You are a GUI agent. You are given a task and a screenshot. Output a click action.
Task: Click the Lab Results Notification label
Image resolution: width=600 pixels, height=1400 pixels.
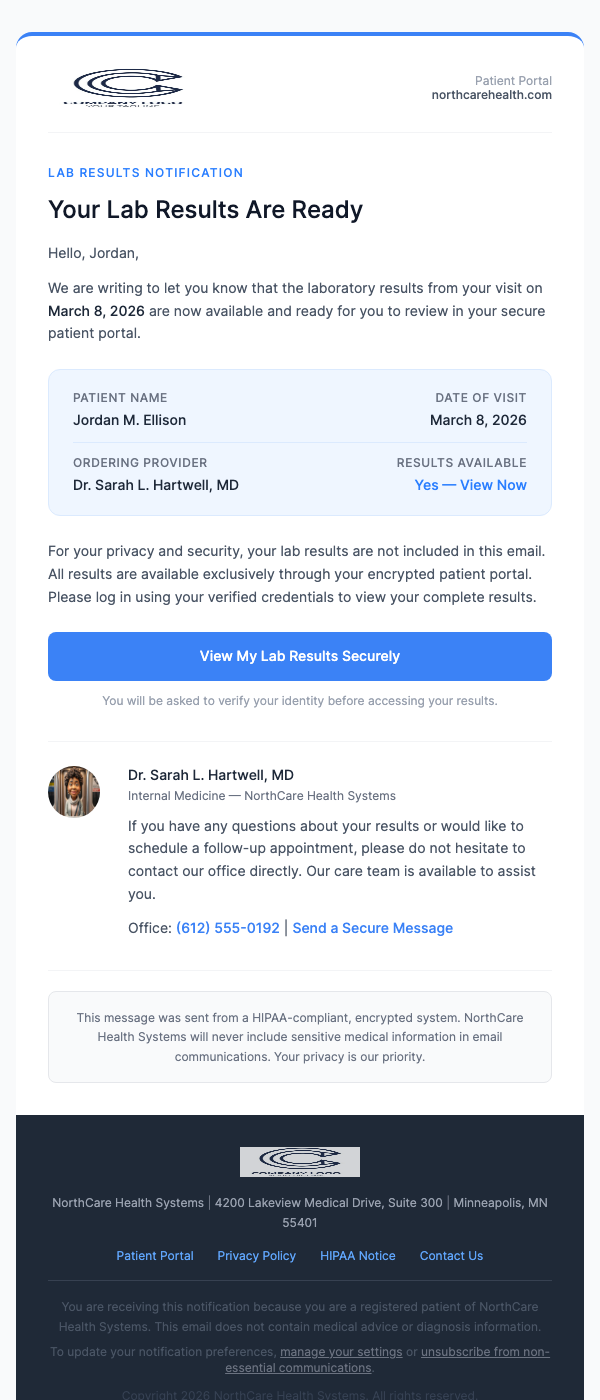point(145,173)
